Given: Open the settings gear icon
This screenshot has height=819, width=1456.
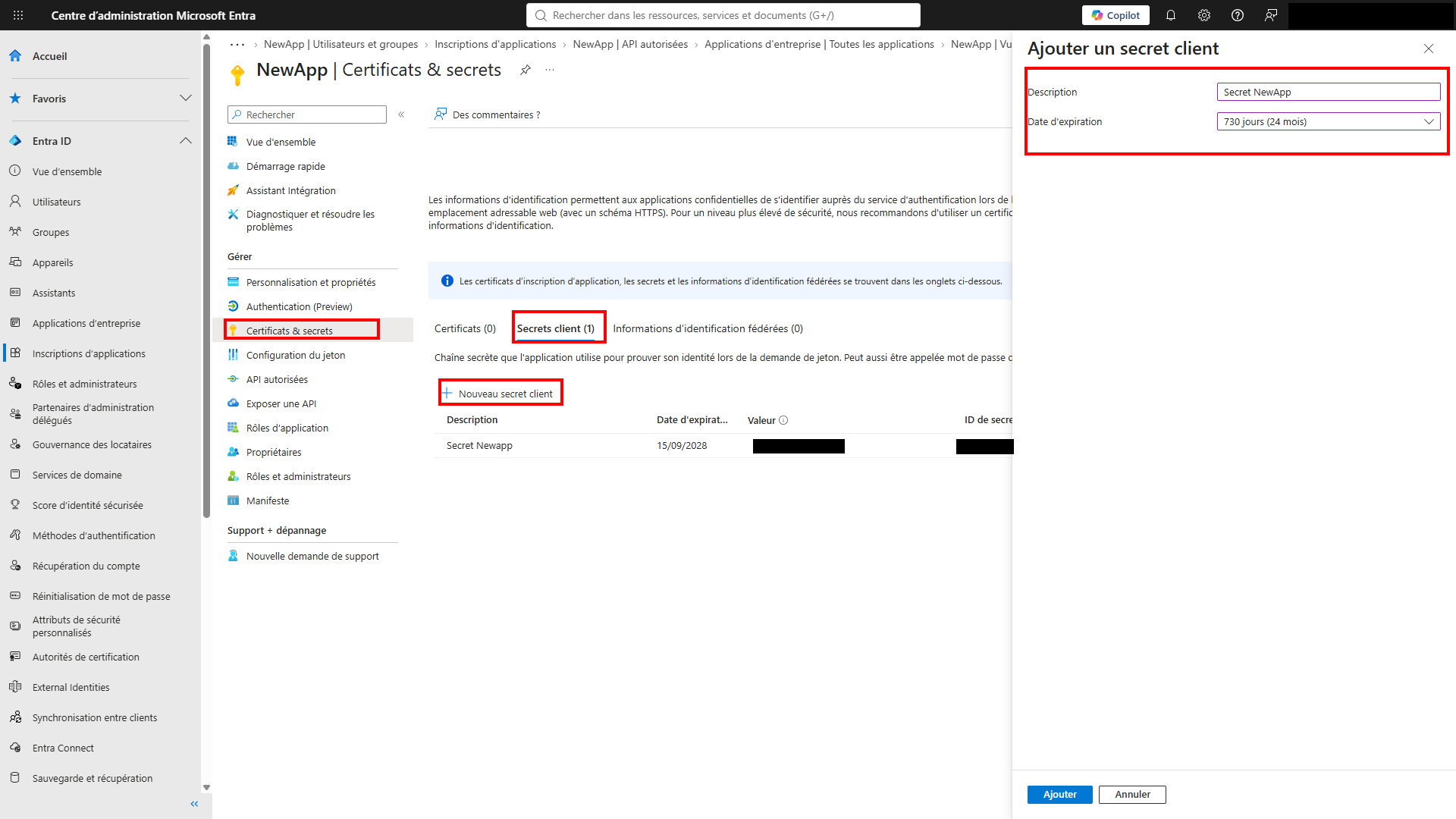Looking at the screenshot, I should (x=1204, y=15).
